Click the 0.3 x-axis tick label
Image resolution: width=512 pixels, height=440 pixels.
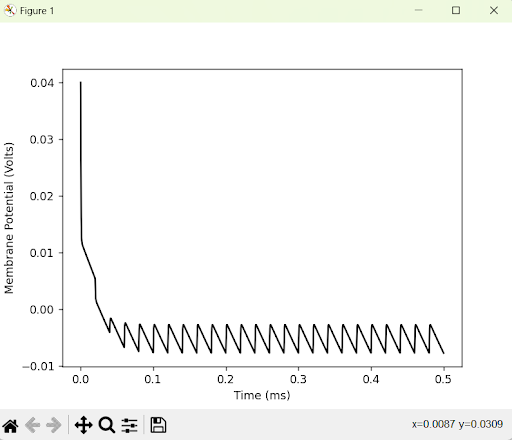[298, 379]
